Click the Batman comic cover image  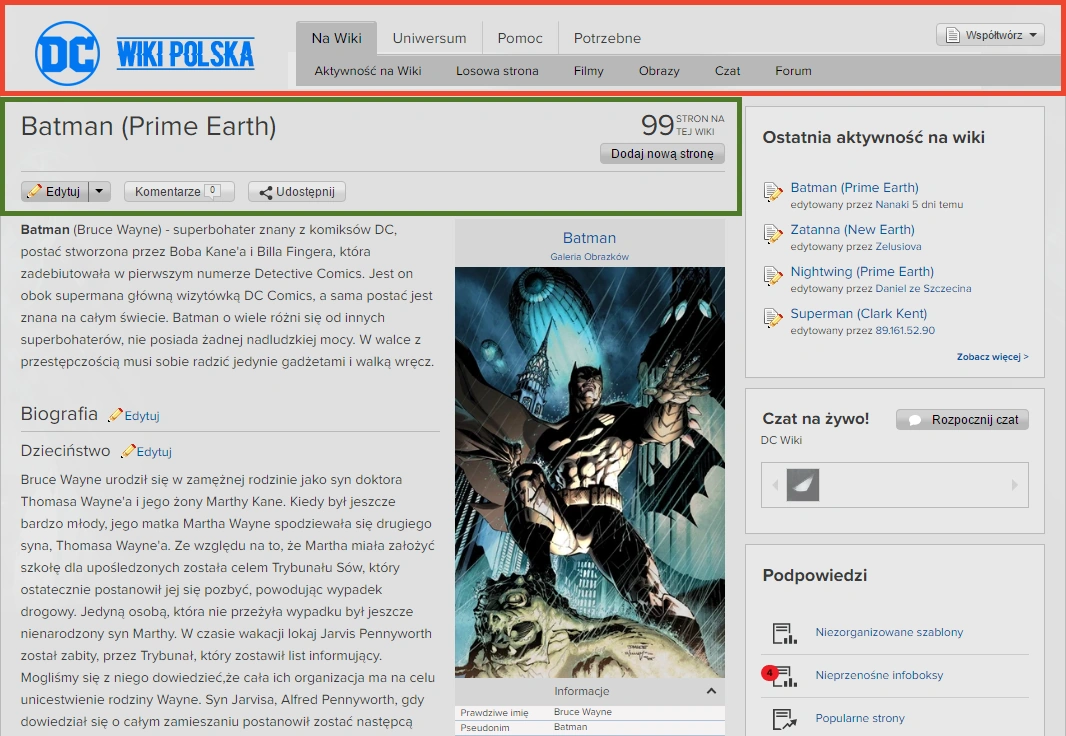pos(589,472)
